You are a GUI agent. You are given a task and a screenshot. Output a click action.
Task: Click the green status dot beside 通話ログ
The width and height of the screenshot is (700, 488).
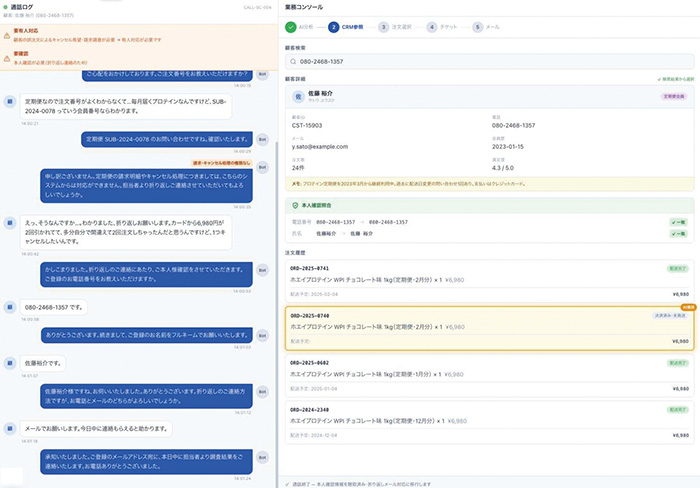click(x=6, y=6)
